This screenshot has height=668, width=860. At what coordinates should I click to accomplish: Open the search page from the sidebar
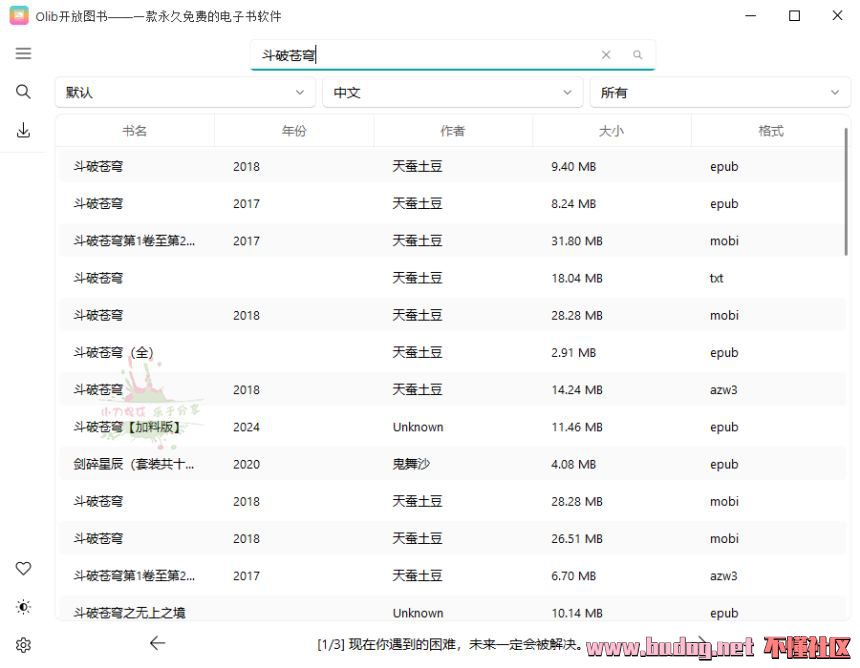23,92
